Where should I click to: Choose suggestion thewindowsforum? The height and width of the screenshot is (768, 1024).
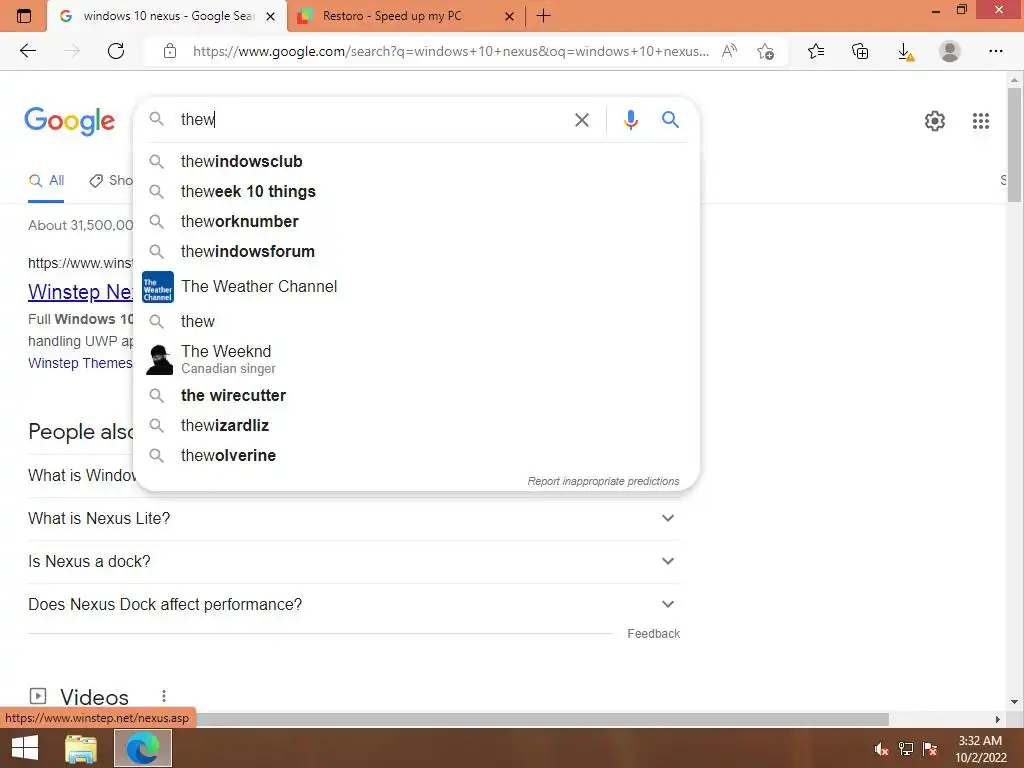(x=416, y=251)
